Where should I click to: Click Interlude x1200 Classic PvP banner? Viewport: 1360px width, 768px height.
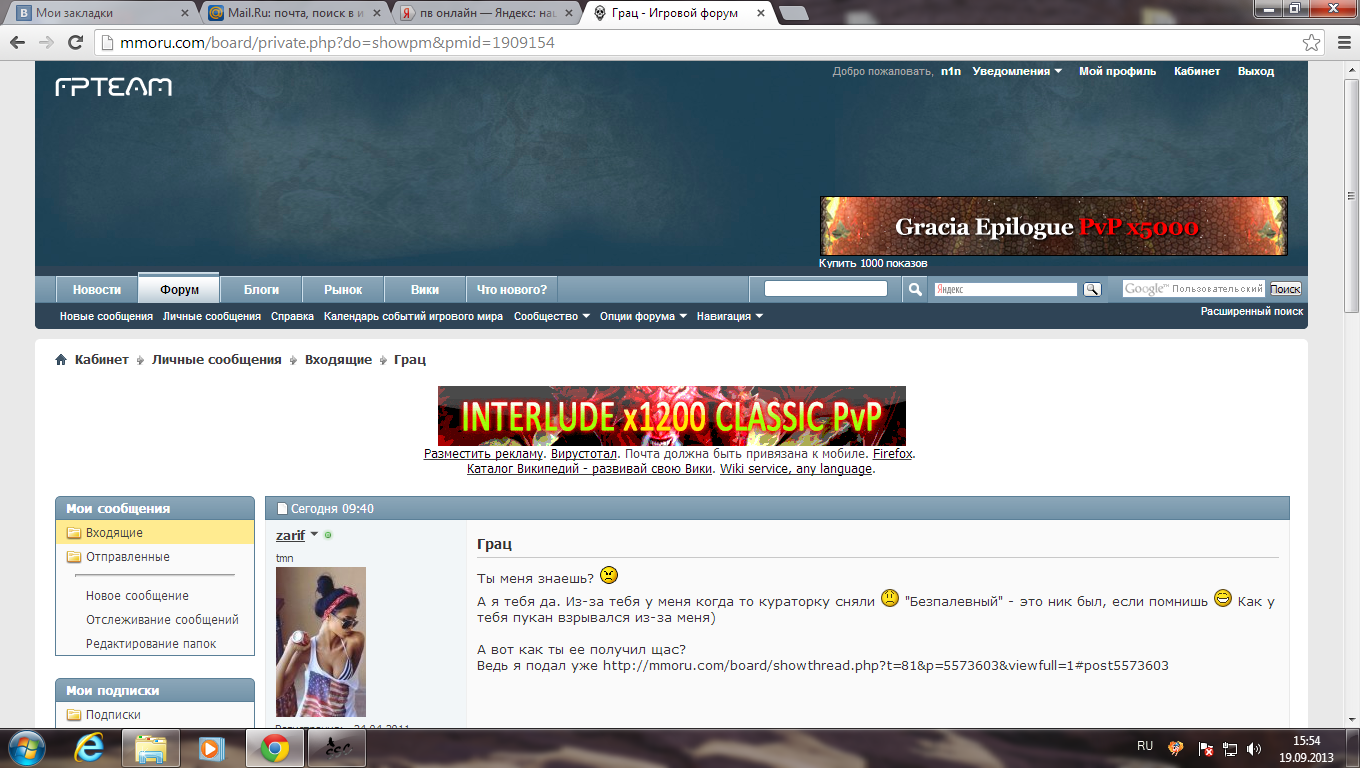coord(672,416)
